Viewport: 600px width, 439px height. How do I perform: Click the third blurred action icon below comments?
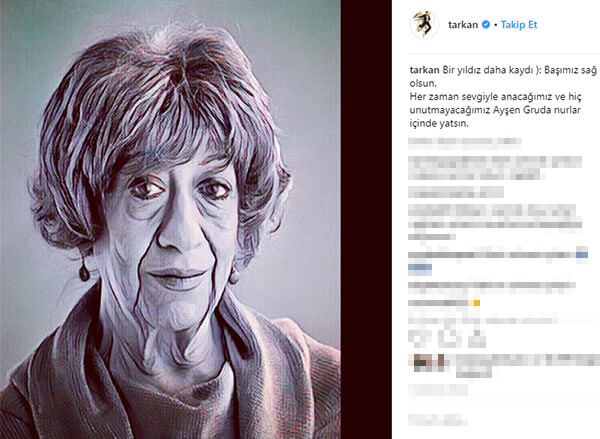click(x=477, y=338)
